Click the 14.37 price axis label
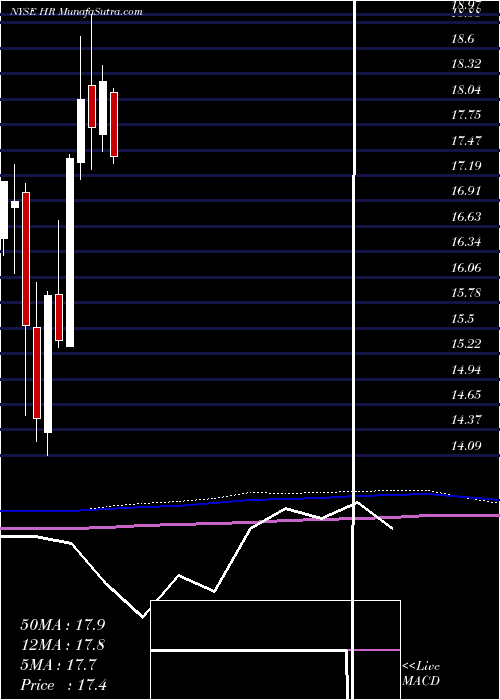 (466, 420)
